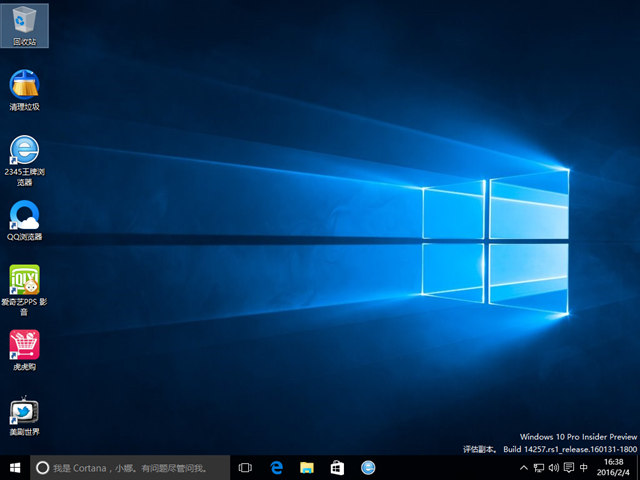Open the 美剧世界 desktop shortcut
Image resolution: width=640 pixels, height=480 pixels.
click(24, 413)
